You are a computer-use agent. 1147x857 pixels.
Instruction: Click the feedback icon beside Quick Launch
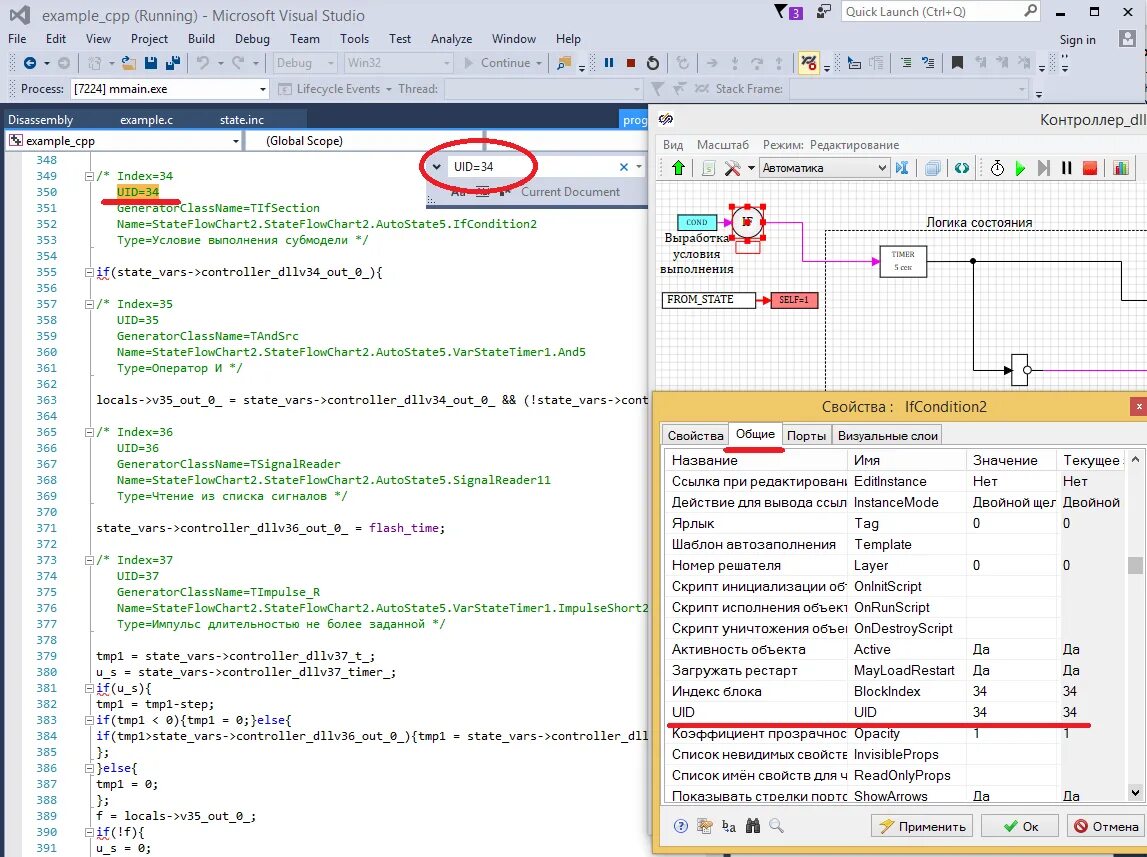point(824,12)
